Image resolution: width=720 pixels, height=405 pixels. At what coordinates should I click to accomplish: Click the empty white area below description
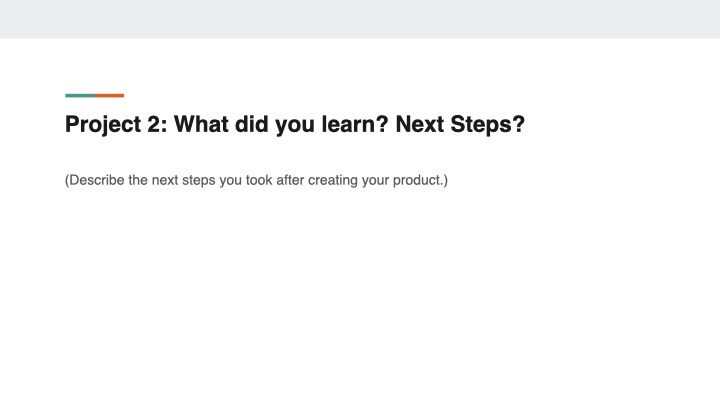pos(360,300)
